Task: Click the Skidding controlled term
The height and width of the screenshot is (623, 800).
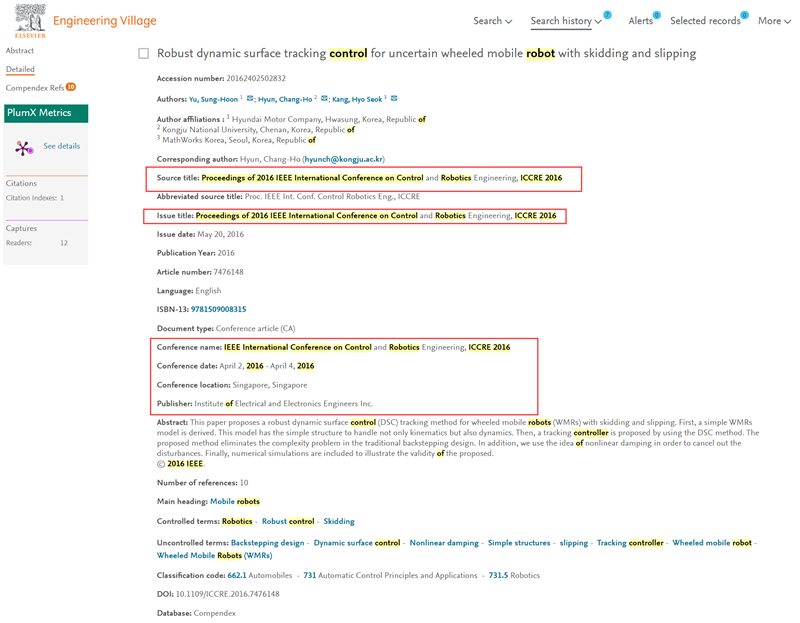Action: click(339, 521)
